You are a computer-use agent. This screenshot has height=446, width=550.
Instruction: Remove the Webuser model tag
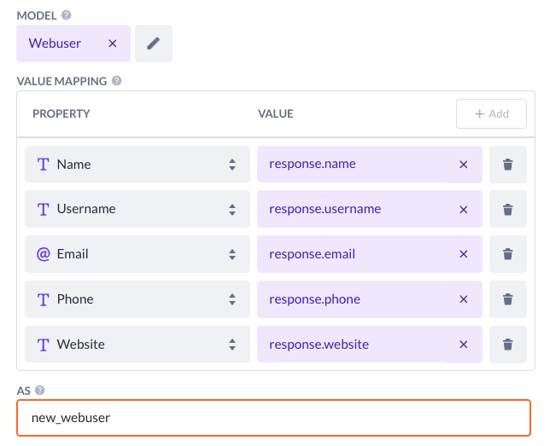point(112,43)
